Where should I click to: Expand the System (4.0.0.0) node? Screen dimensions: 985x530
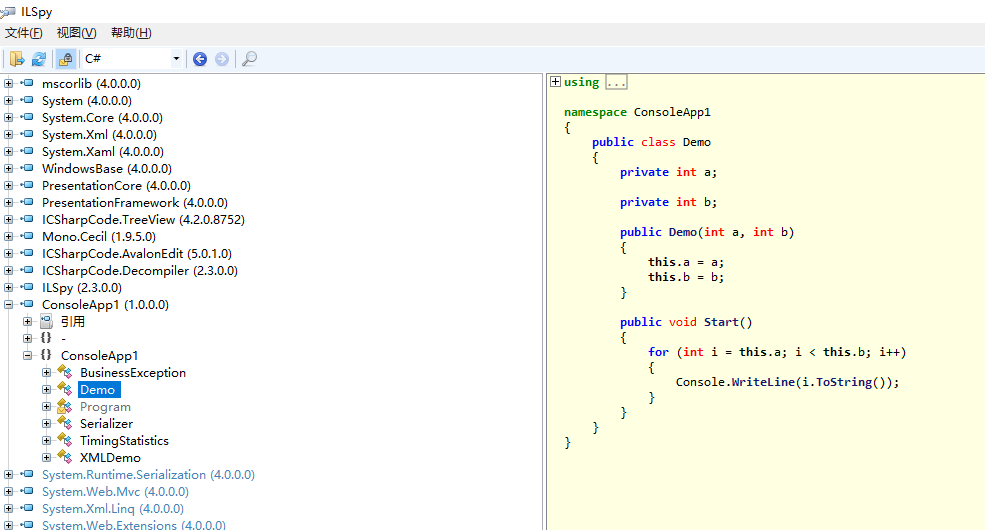pos(8,100)
